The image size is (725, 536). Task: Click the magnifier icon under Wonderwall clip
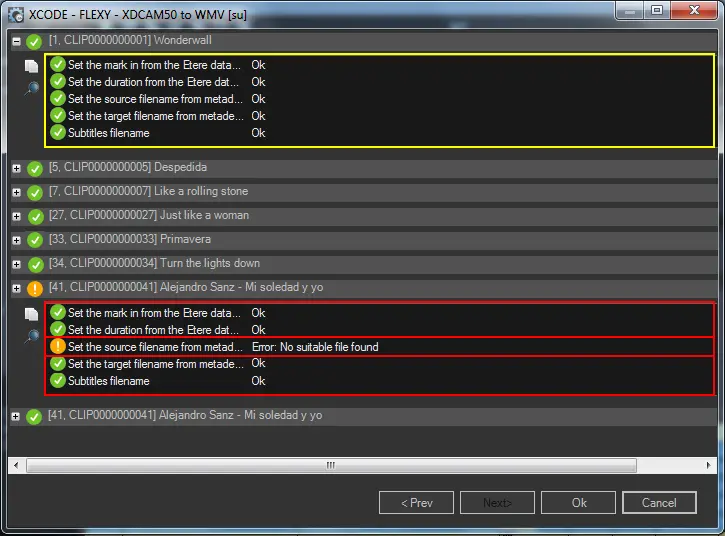coord(31,88)
